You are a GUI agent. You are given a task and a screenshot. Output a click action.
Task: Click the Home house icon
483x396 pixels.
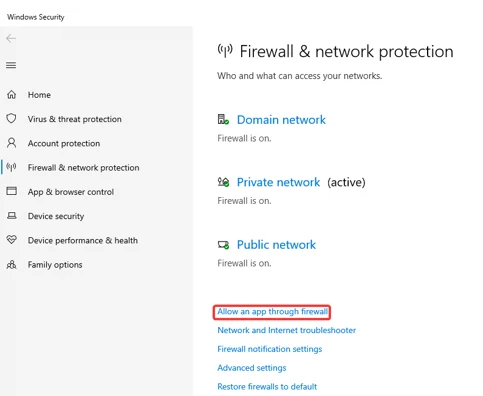(x=11, y=95)
